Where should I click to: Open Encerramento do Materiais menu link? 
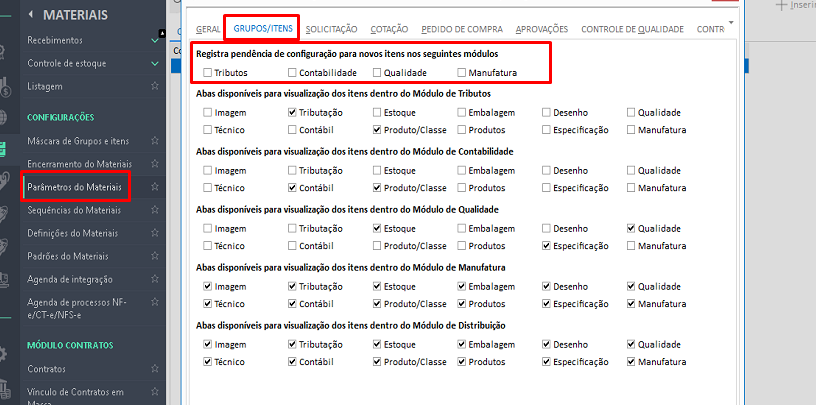[79, 164]
